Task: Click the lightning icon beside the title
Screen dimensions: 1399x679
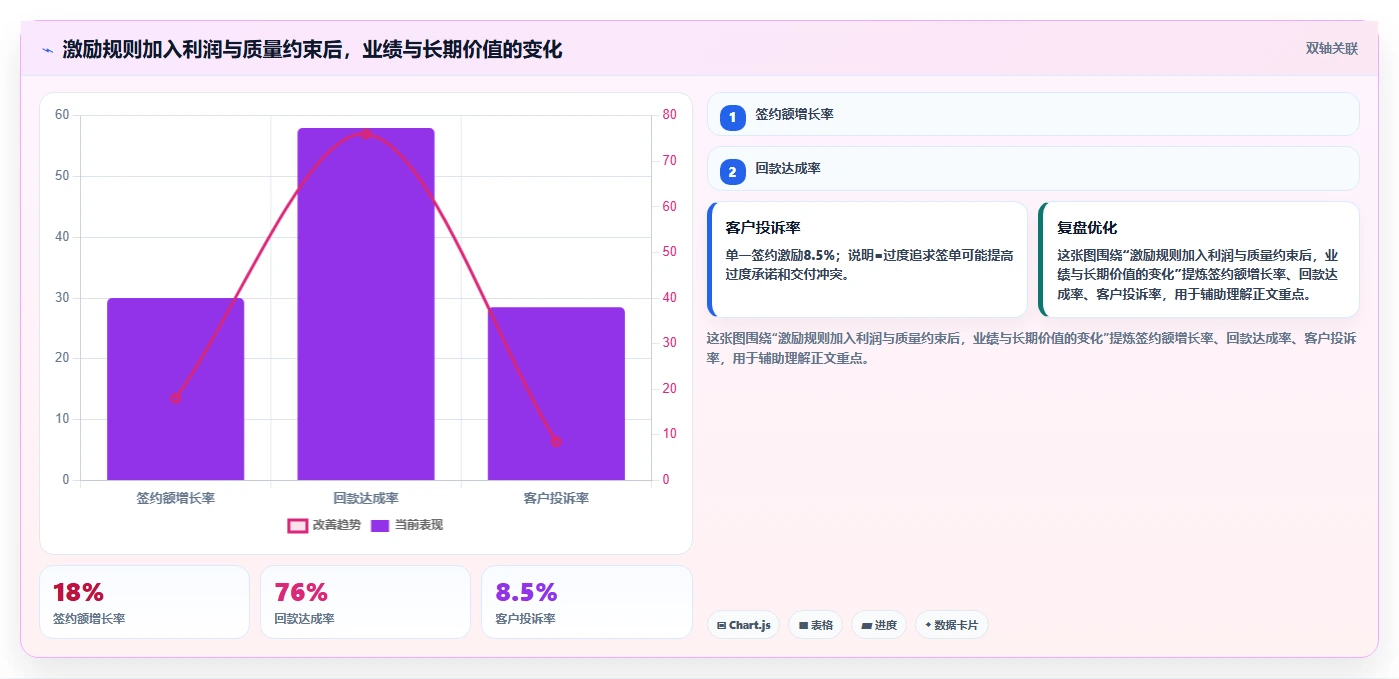Action: click(47, 50)
